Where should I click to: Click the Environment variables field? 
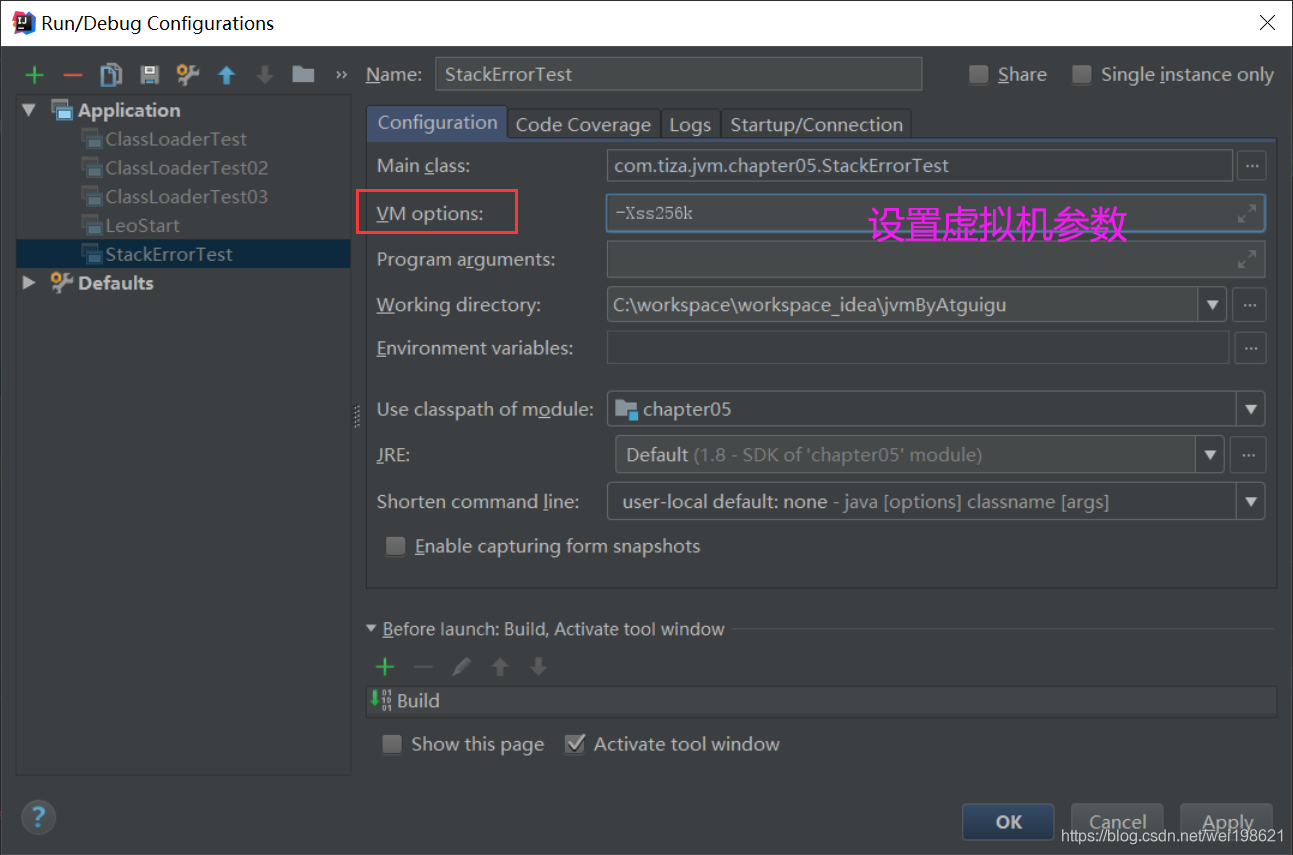[917, 348]
